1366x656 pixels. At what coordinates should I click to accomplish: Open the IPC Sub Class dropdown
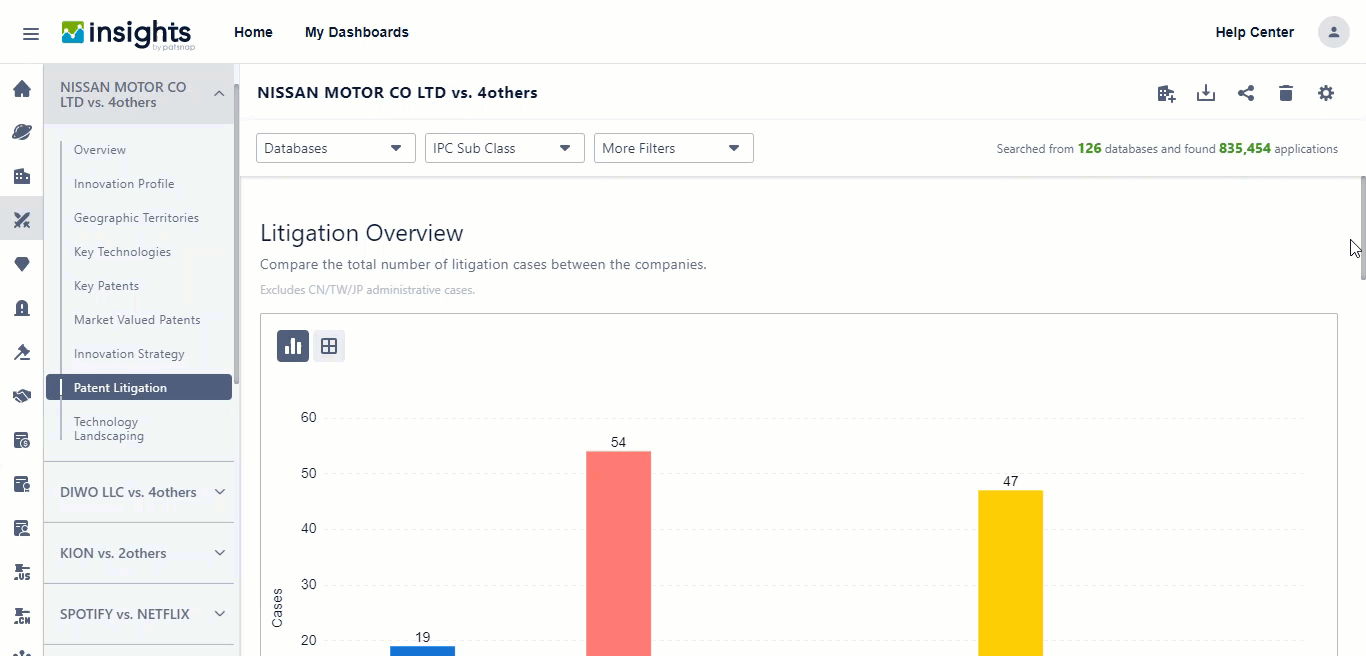pyautogui.click(x=504, y=147)
